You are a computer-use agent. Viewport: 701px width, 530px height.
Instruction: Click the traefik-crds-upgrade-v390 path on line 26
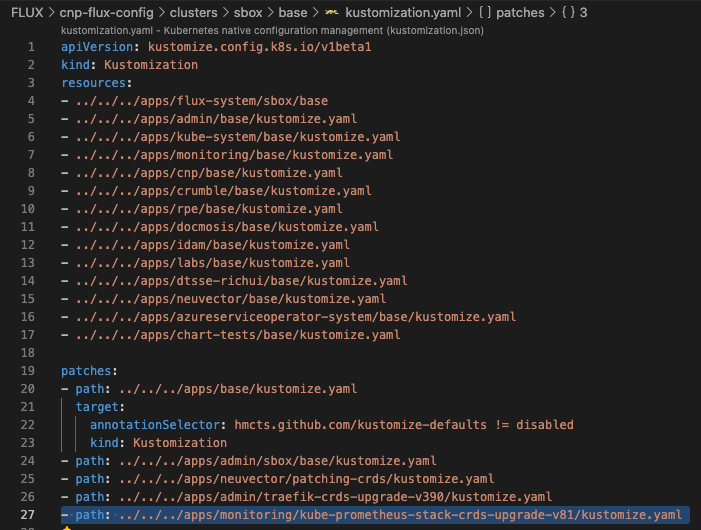tap(335, 496)
